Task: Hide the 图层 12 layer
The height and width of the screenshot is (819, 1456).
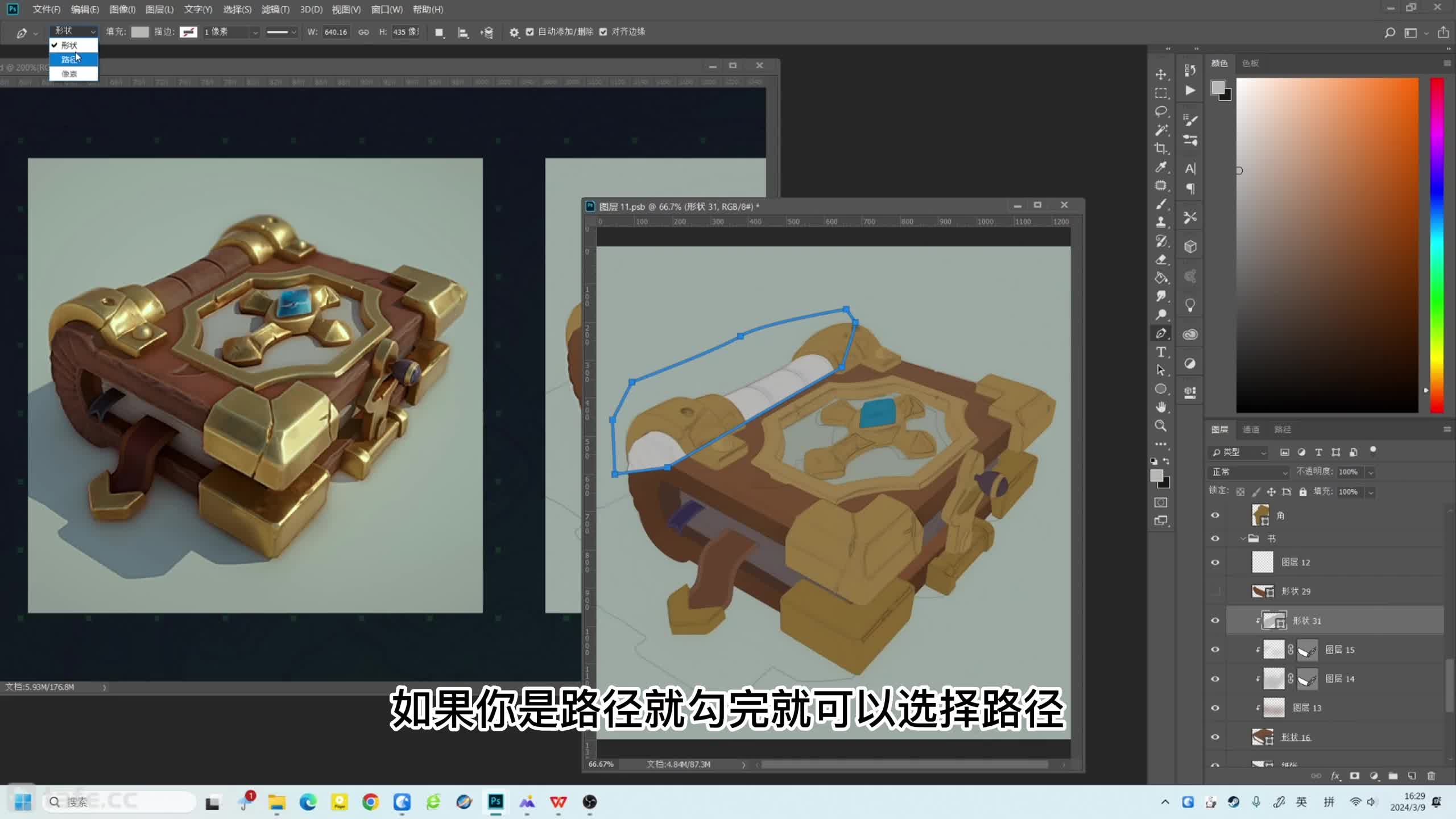Action: [x=1215, y=562]
